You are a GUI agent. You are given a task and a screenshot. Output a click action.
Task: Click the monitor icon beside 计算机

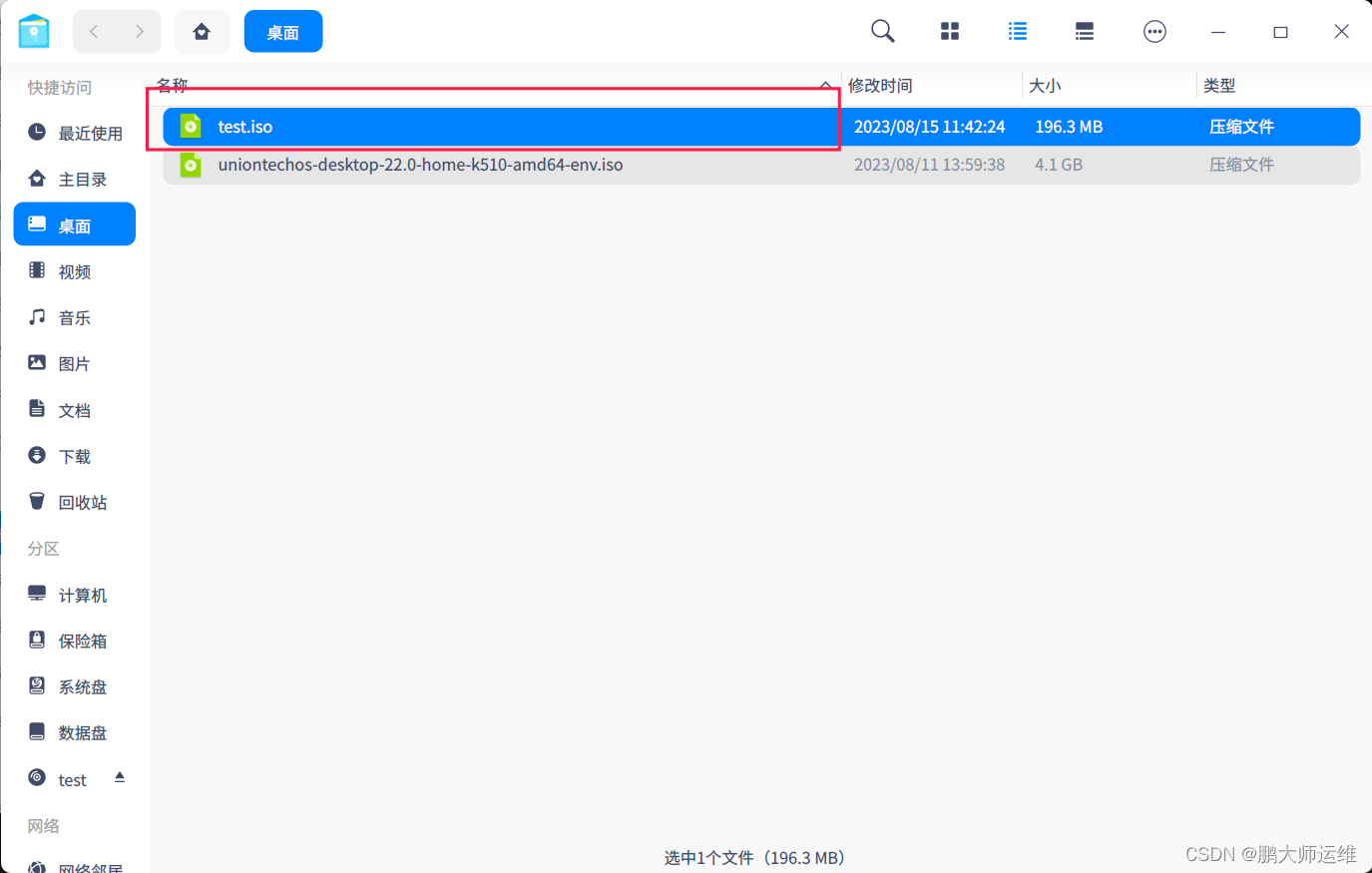coord(37,594)
